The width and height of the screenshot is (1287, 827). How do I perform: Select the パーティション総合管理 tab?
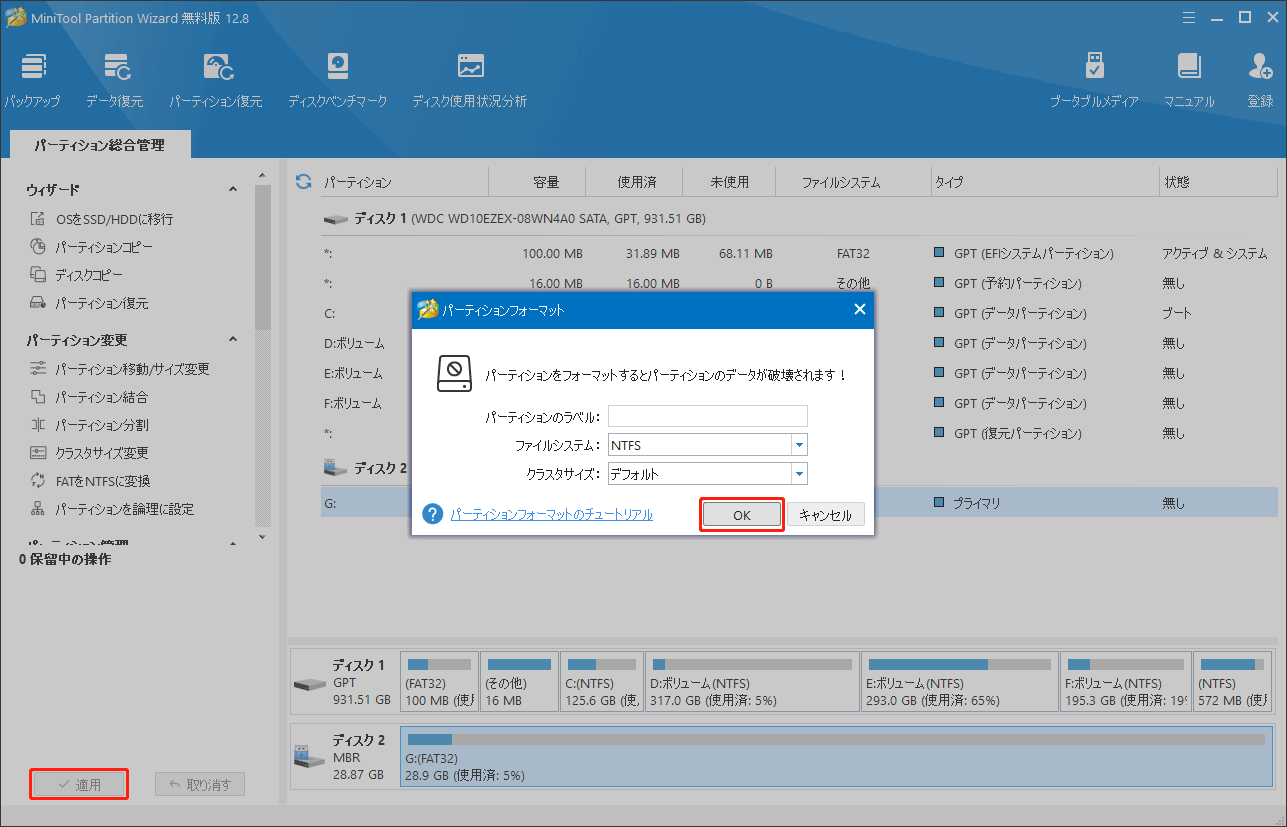99,145
